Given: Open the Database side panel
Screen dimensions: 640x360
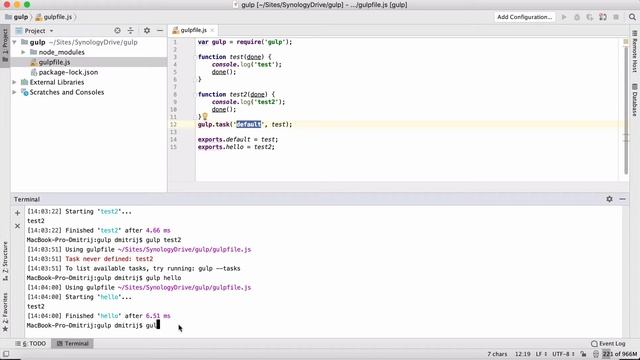Looking at the screenshot, I should click(635, 100).
